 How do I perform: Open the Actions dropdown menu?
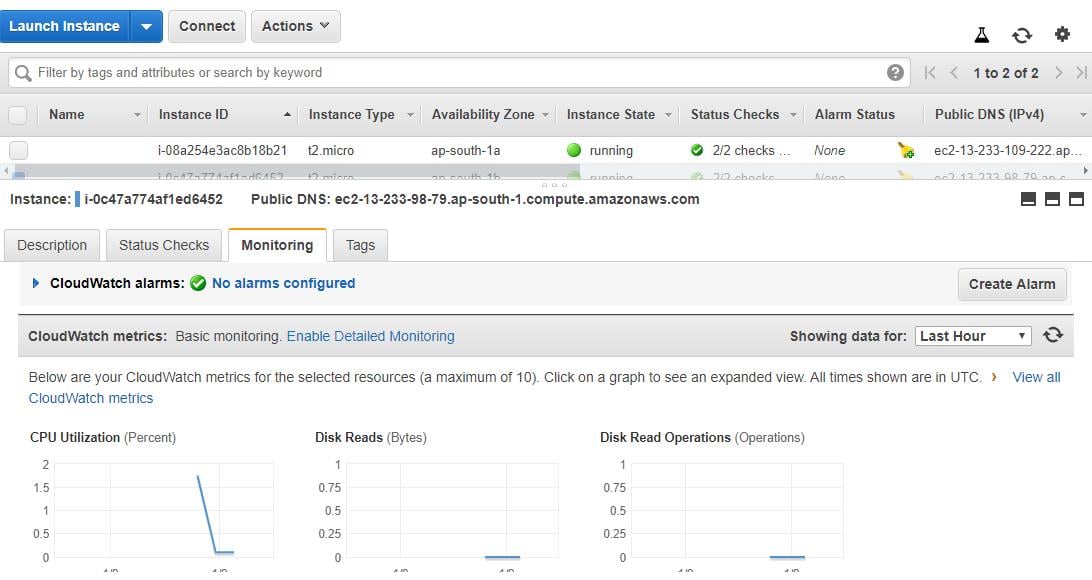295,26
